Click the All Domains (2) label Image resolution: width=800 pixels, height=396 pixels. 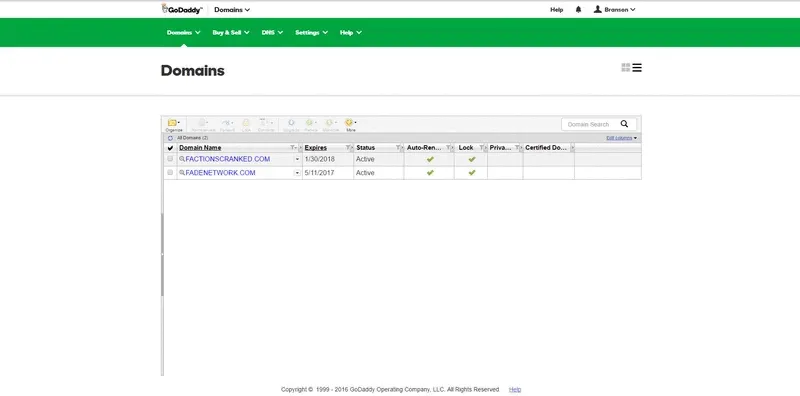coord(192,138)
